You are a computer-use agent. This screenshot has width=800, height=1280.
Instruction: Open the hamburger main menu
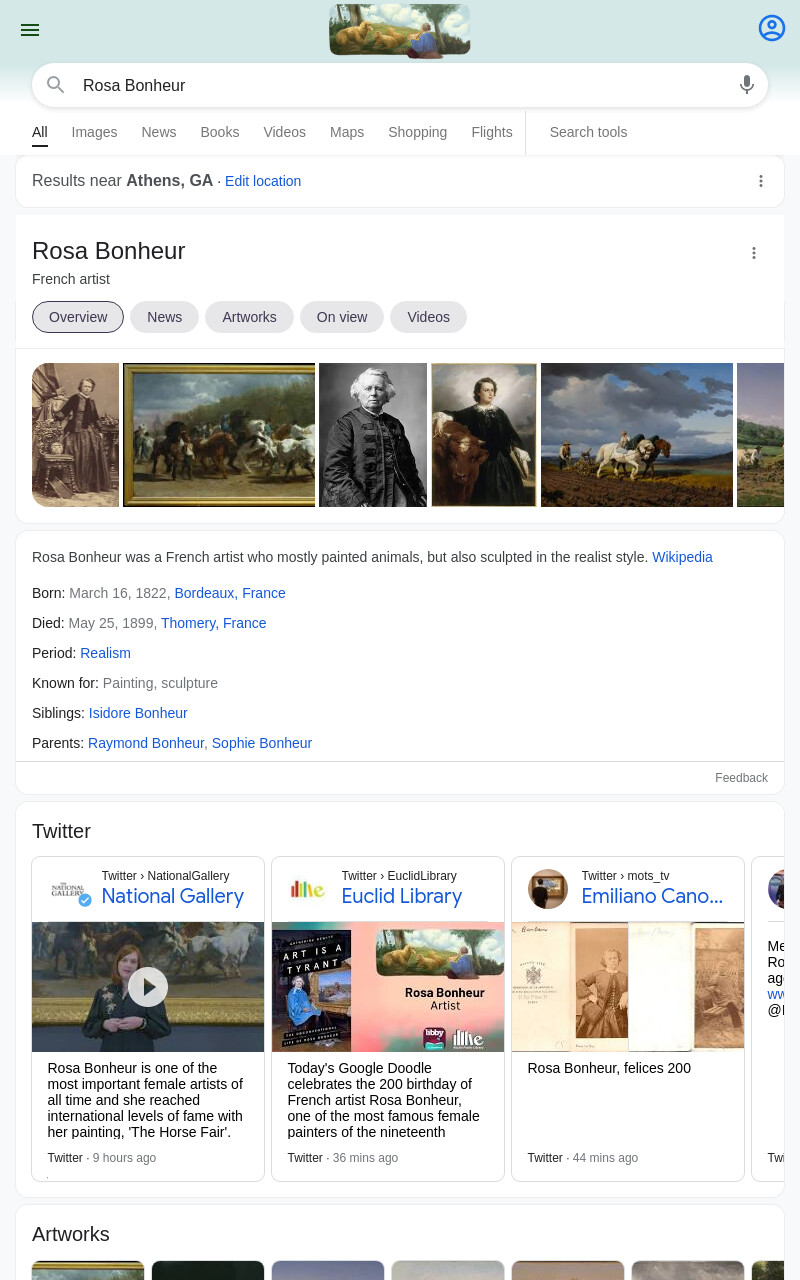tap(30, 30)
